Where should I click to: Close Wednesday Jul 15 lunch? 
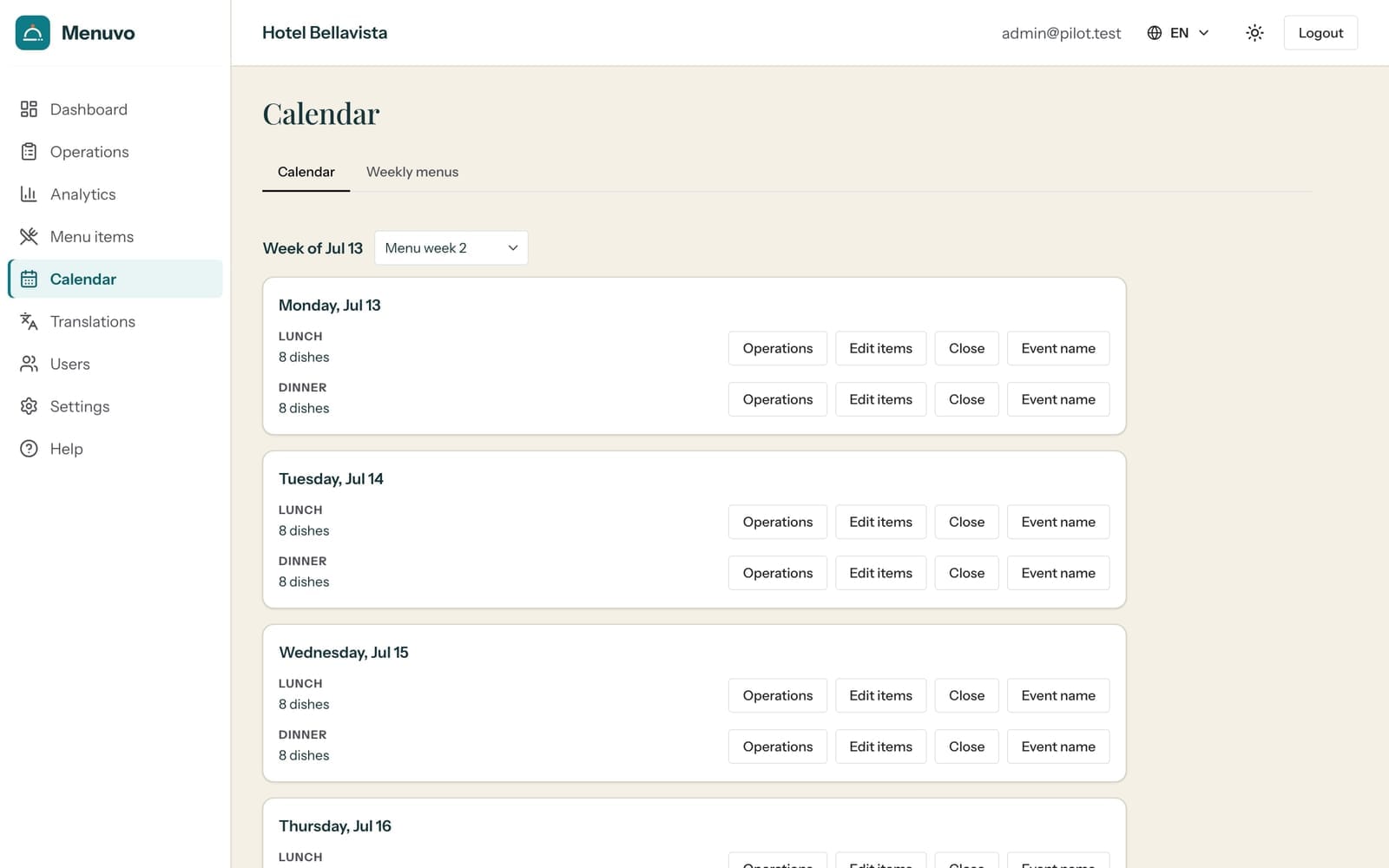[966, 695]
